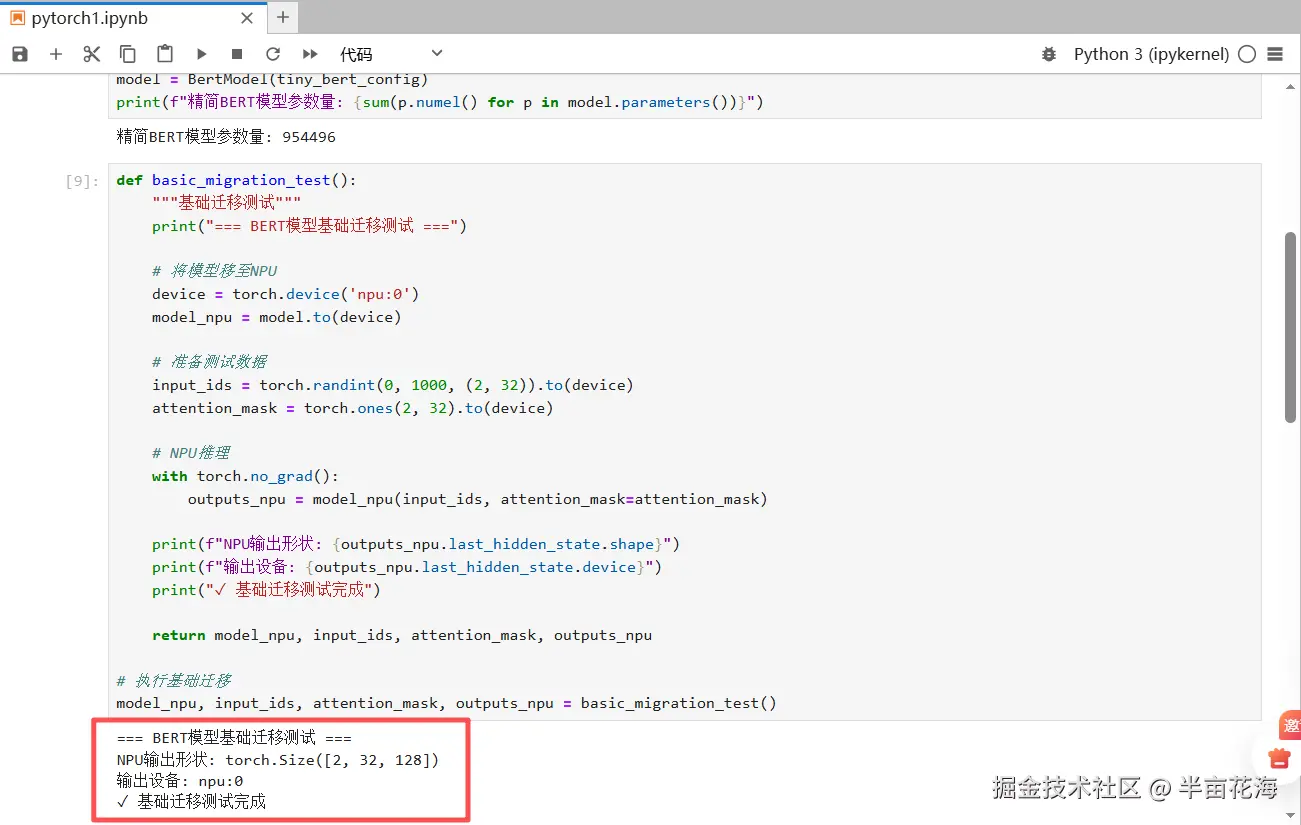Click the line starting 'attention_mask = torch.ones'
This screenshot has height=825, width=1301.
(352, 408)
